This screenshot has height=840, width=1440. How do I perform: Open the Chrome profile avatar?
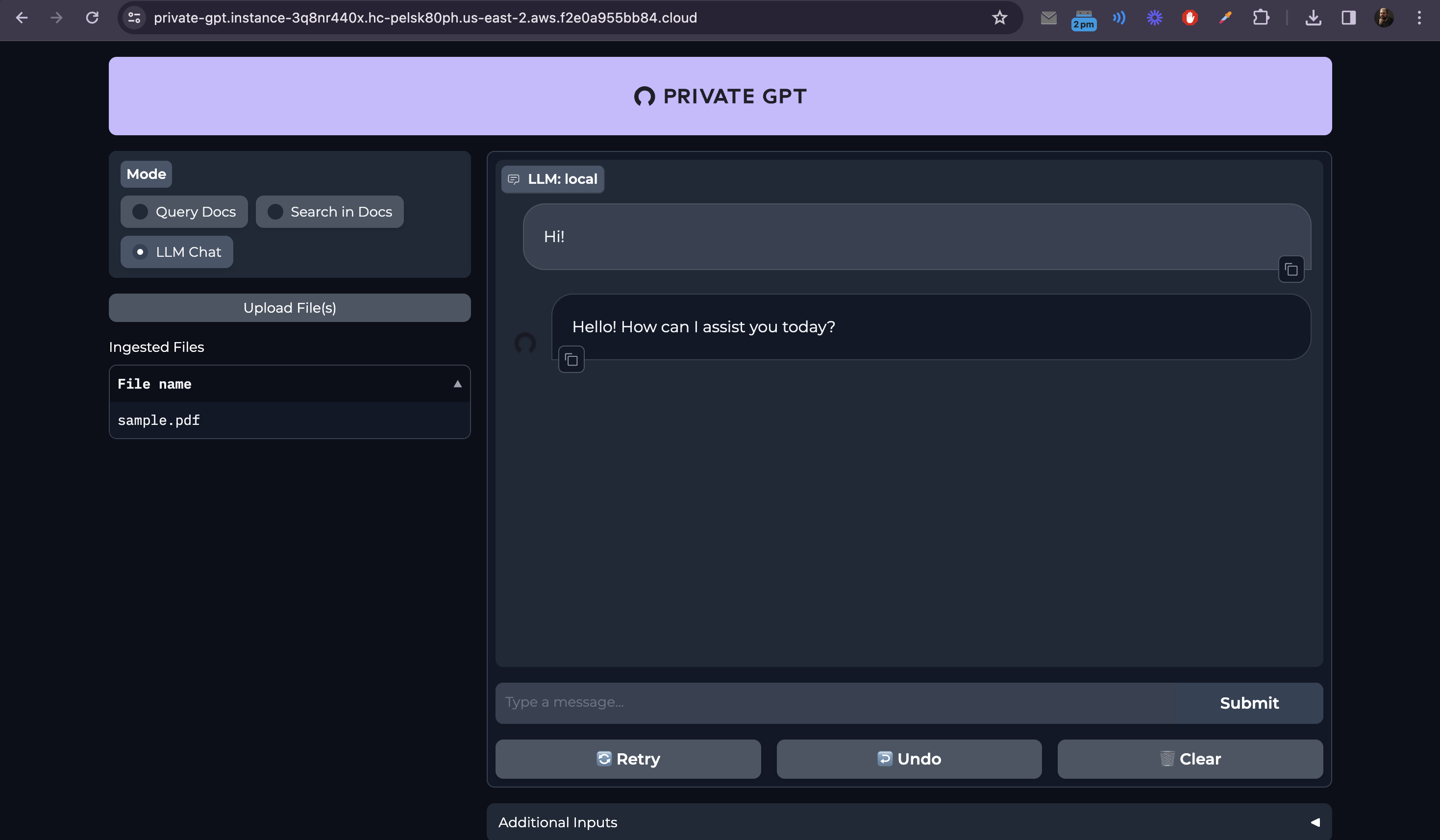click(x=1384, y=18)
